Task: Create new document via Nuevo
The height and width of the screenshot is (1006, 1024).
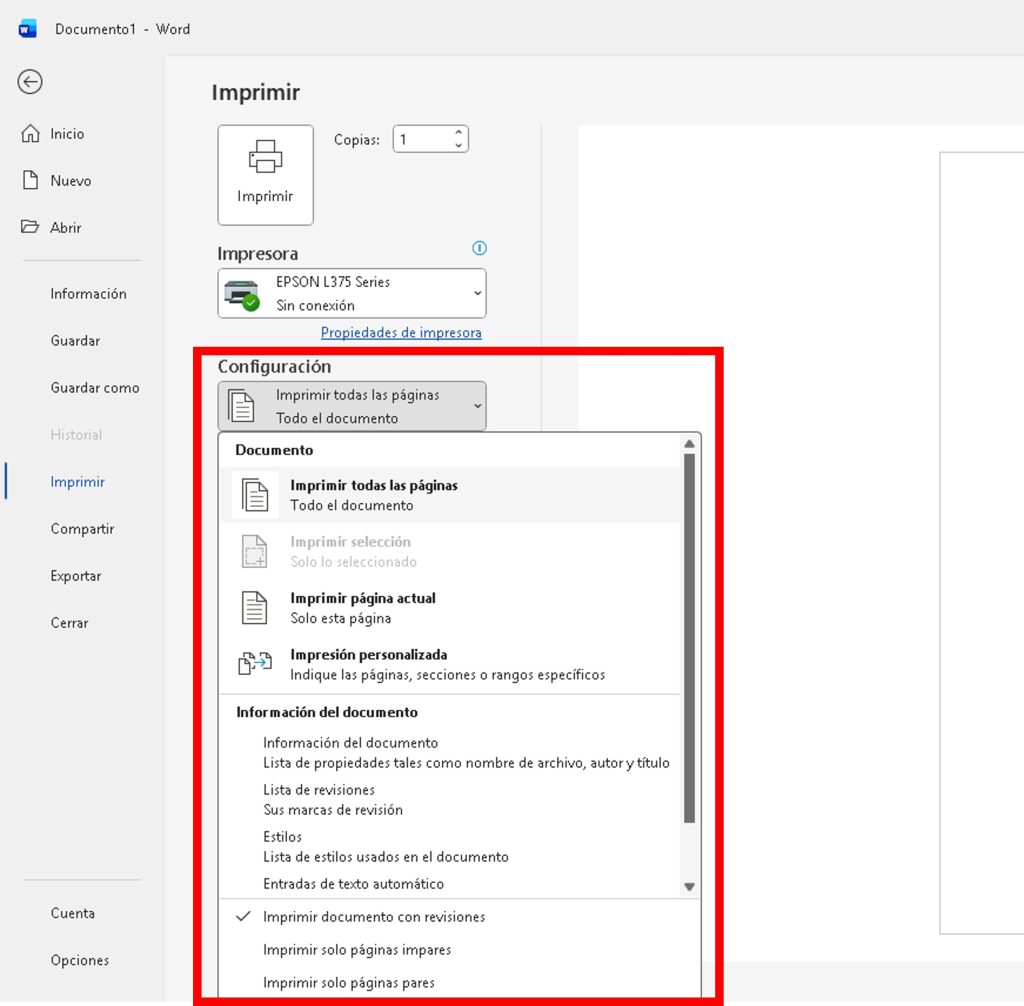Action: (x=70, y=181)
